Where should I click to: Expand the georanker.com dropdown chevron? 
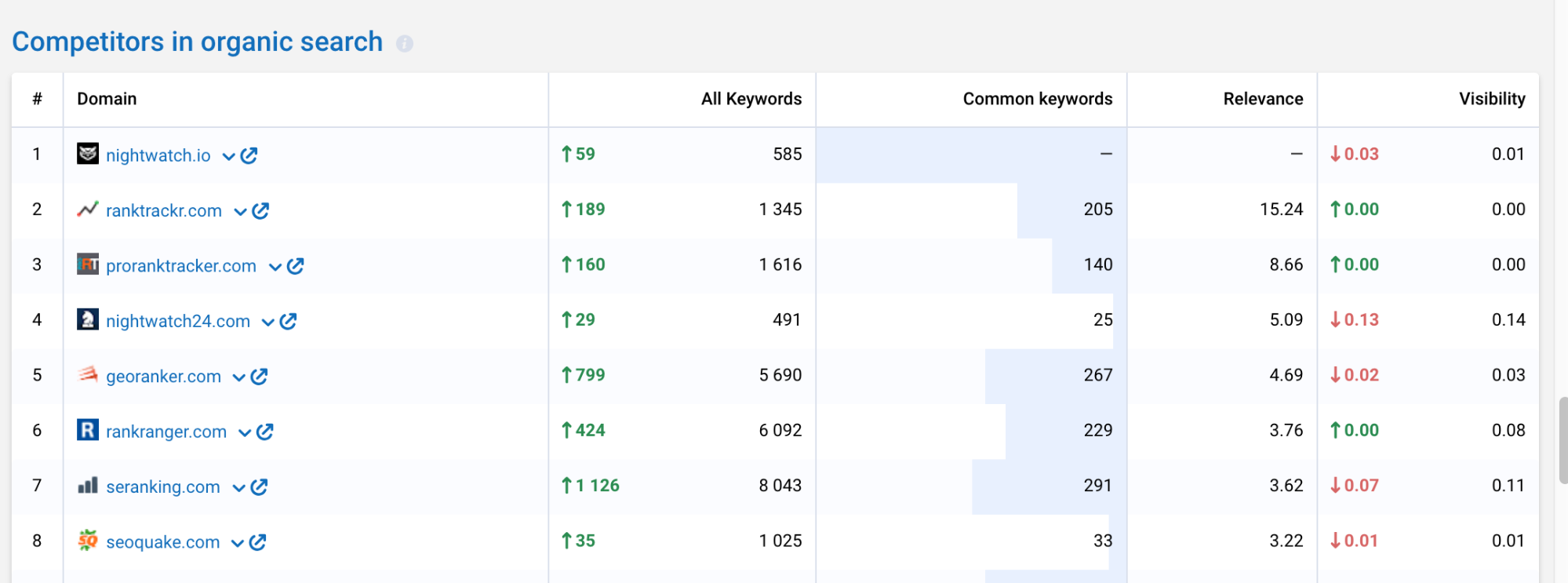[238, 377]
